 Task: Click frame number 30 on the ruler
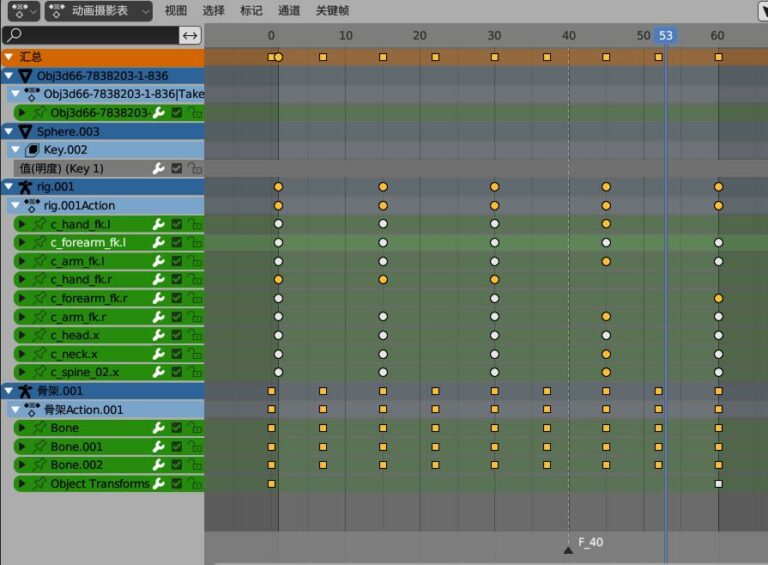[x=494, y=35]
